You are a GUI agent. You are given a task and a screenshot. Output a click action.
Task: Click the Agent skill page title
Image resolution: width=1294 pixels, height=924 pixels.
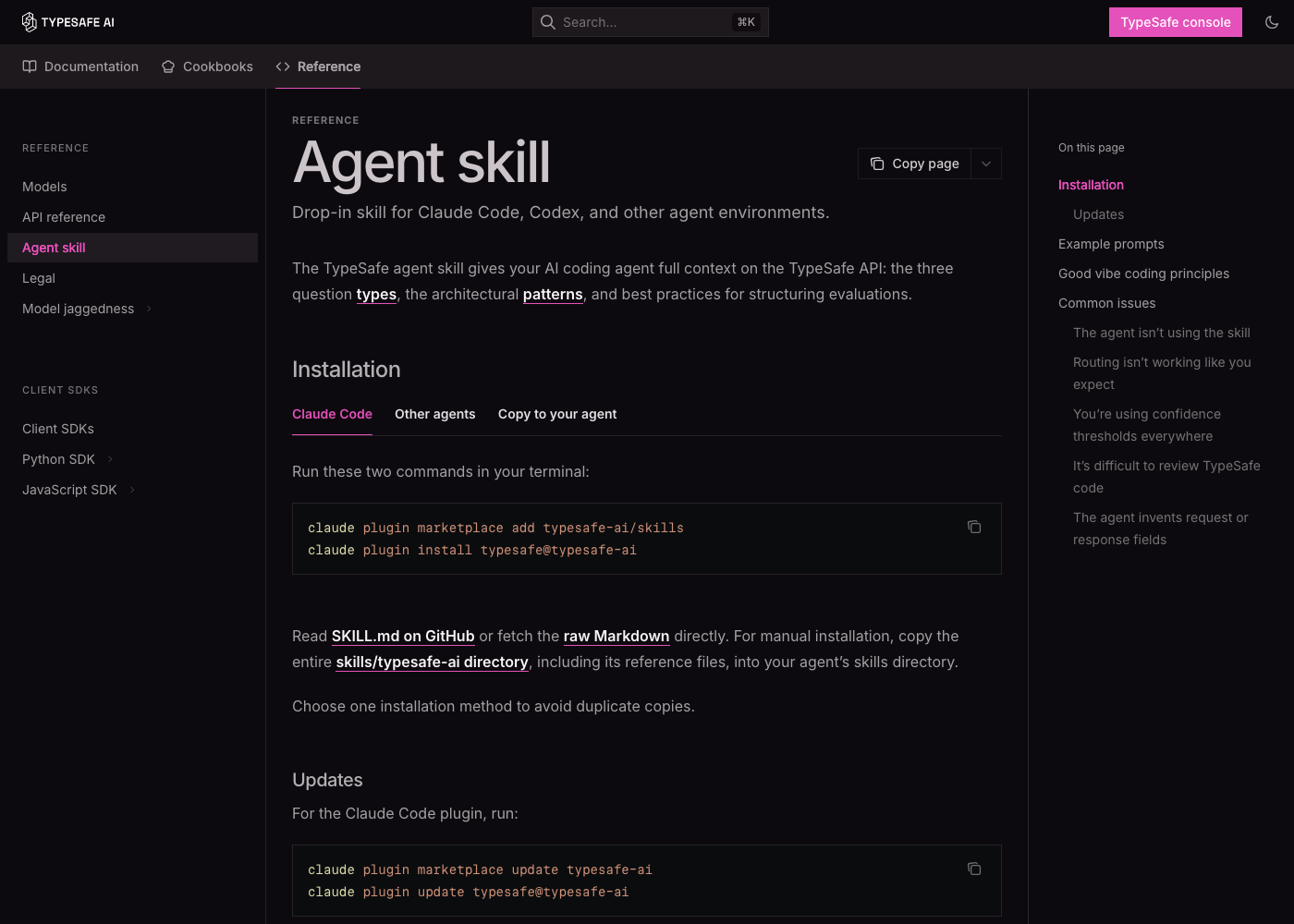point(421,163)
